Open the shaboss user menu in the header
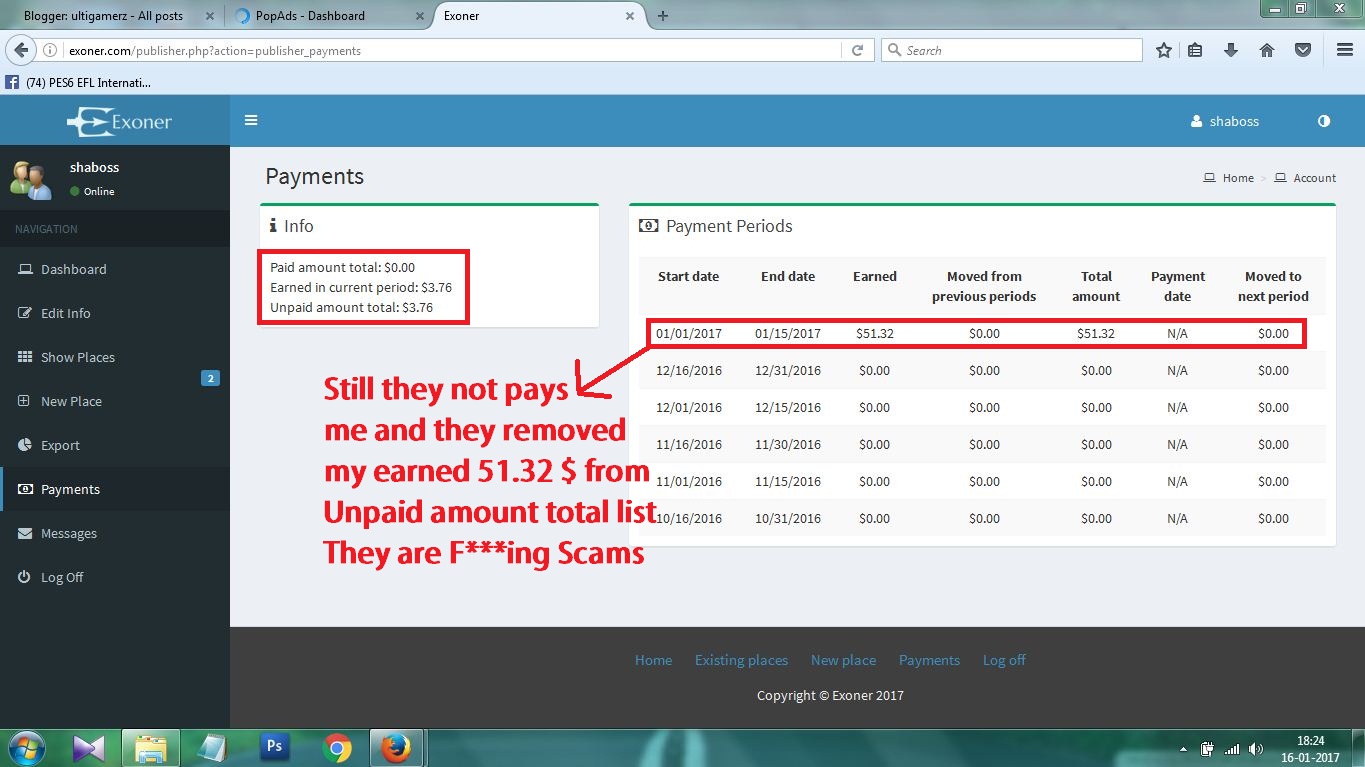Screen dimensions: 1365x767 (x=1225, y=121)
